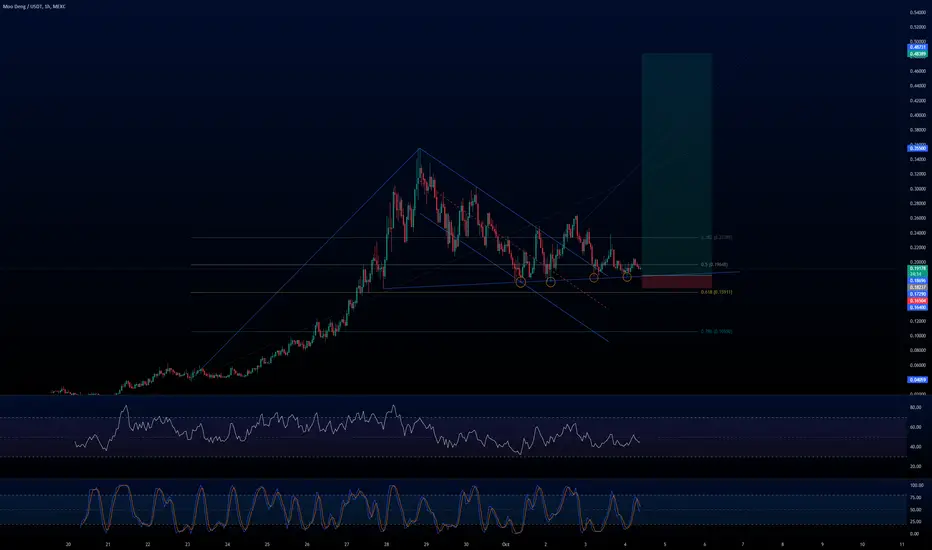Screen dimensions: 932x550
Task: Click the blue 0.18696 price tag
Action: click(x=917, y=281)
